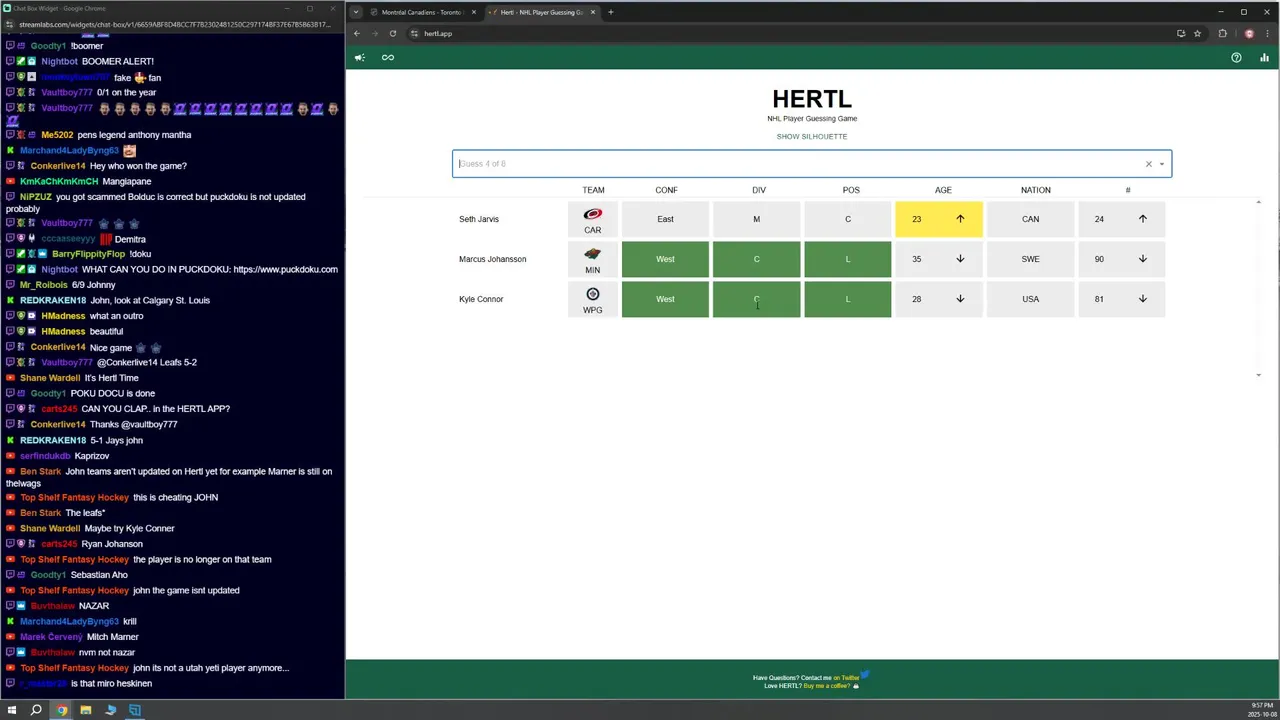Image resolution: width=1280 pixels, height=720 pixels.
Task: Open the install app icon in the address bar
Action: (x=1181, y=33)
